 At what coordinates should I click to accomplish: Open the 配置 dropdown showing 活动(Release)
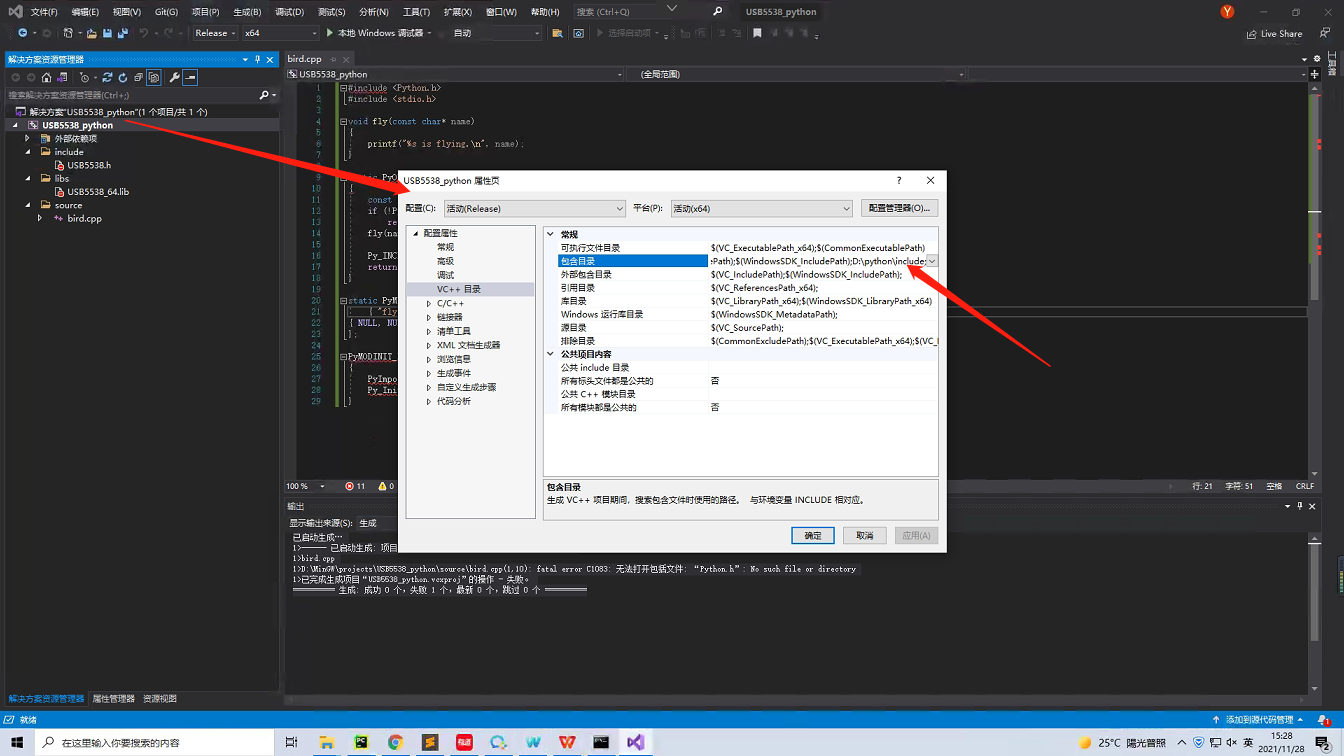[x=535, y=207]
